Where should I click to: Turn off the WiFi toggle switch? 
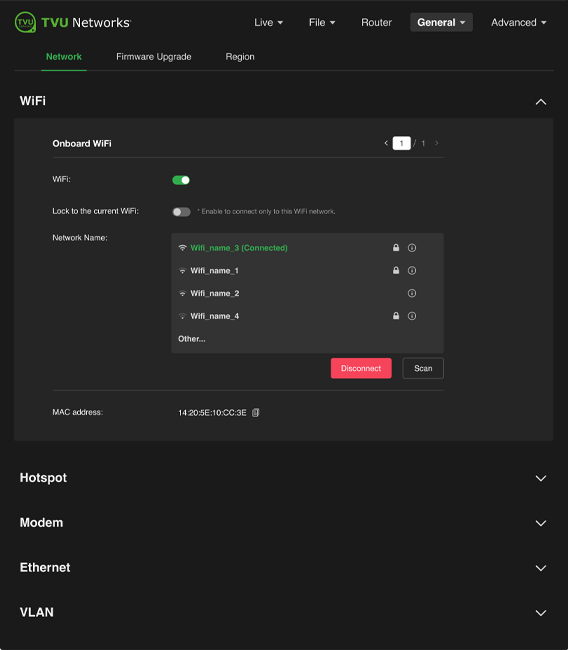[181, 180]
